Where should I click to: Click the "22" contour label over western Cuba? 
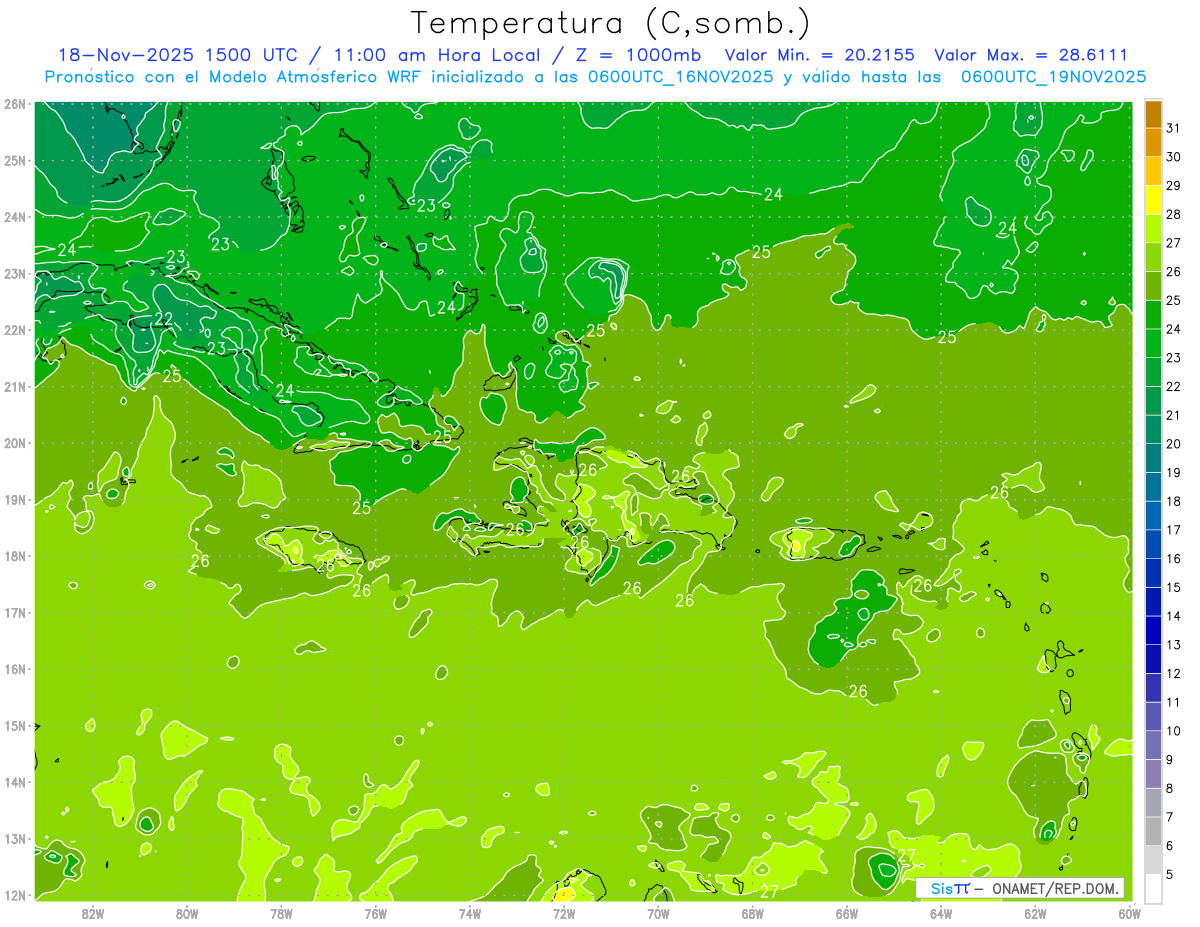(x=164, y=320)
